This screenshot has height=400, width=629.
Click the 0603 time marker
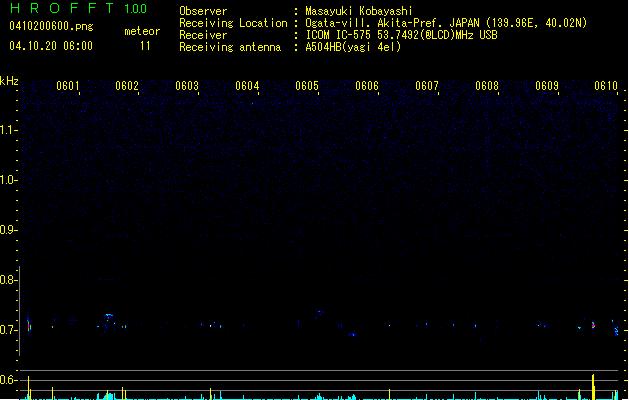click(187, 86)
